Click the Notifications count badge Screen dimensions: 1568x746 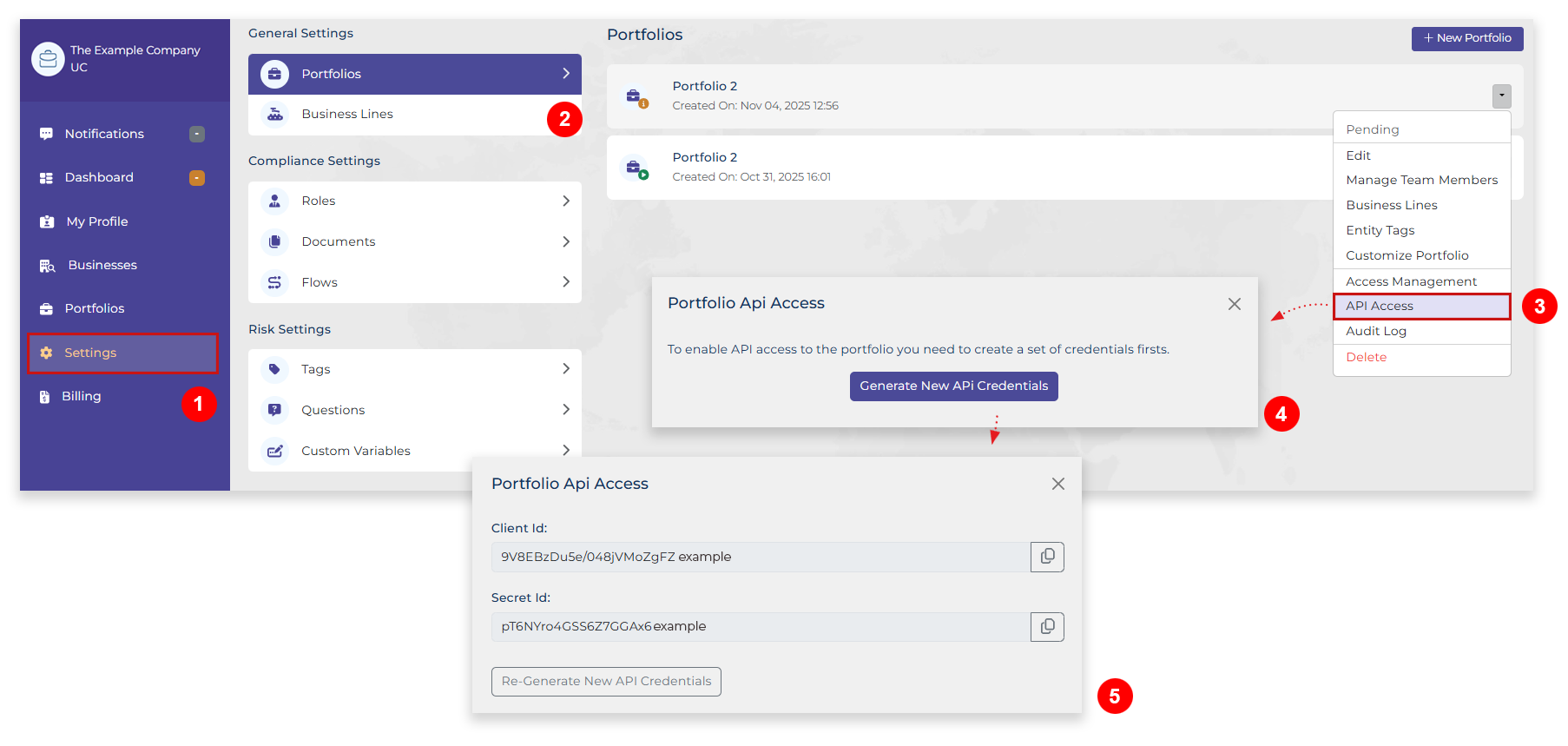tap(197, 134)
